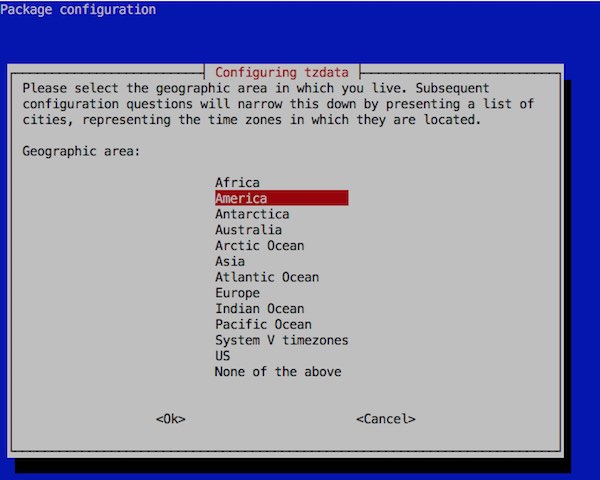Image resolution: width=600 pixels, height=480 pixels.
Task: Select Africa in the geographic area list
Action: tap(237, 183)
